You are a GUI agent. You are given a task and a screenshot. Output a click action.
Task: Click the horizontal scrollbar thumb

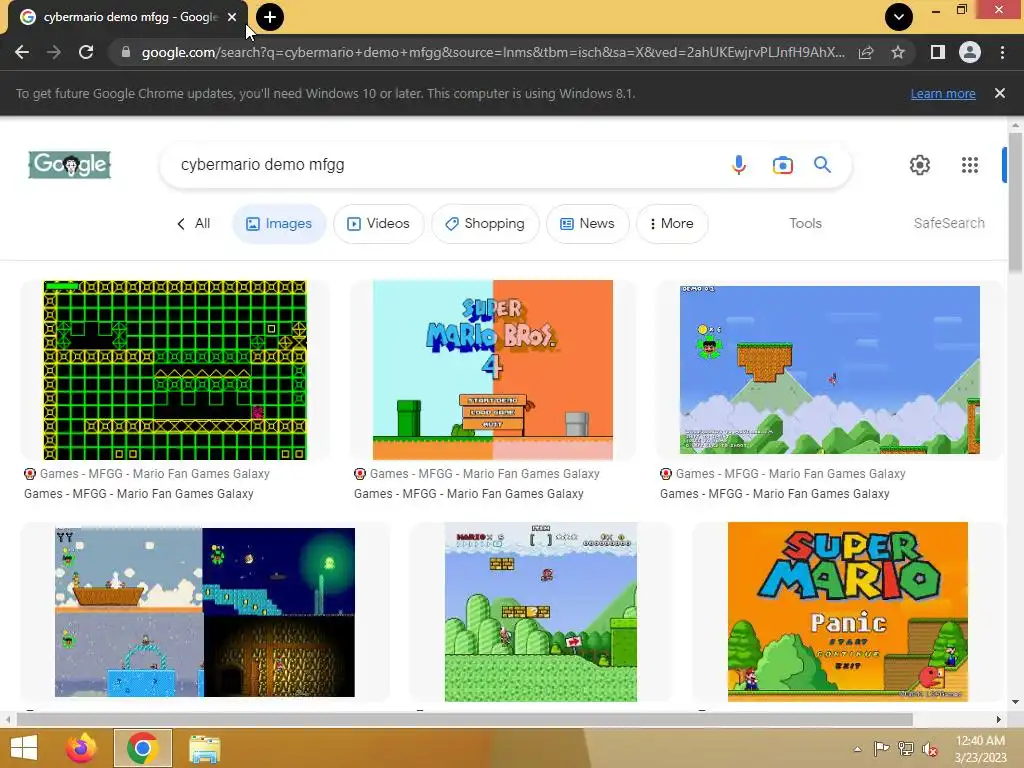pyautogui.click(x=464, y=720)
